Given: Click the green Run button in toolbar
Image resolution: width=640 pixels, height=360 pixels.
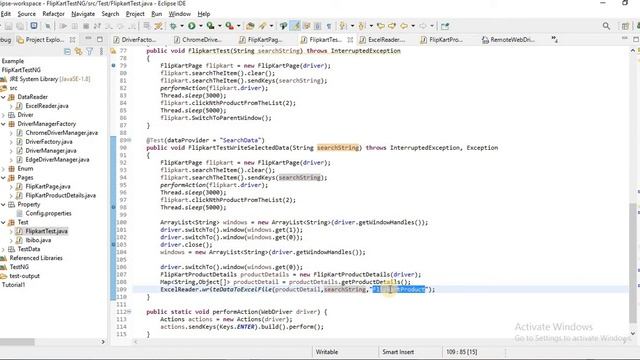Looking at the screenshot, I should (x=191, y=26).
